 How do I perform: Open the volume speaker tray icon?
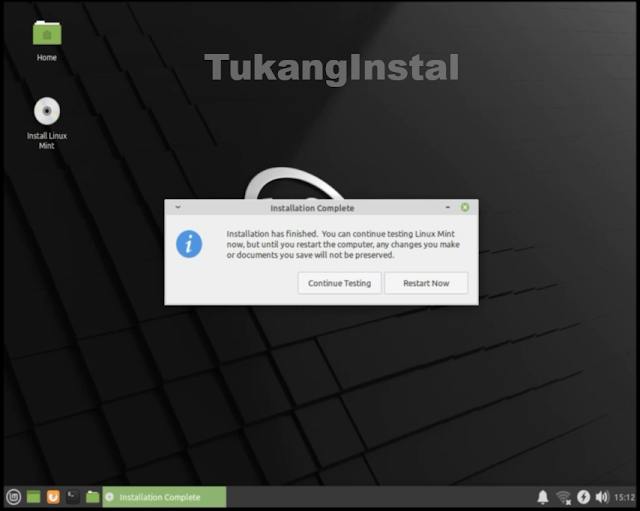(x=602, y=497)
